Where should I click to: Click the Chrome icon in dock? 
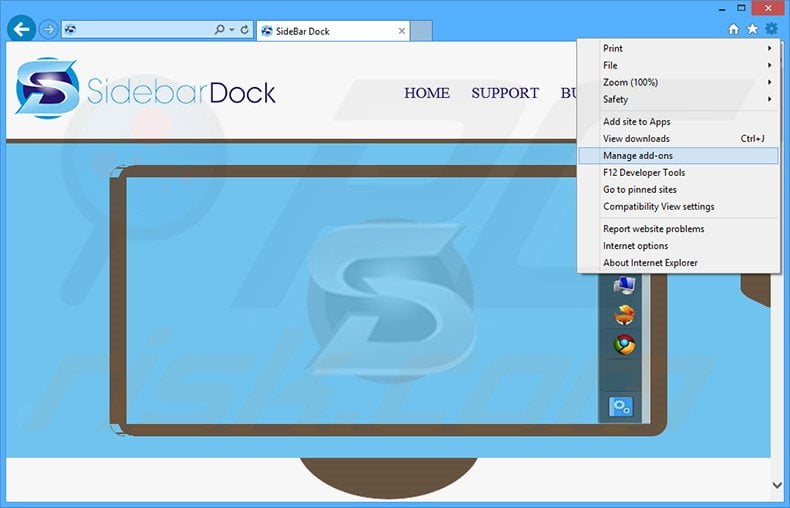[624, 345]
